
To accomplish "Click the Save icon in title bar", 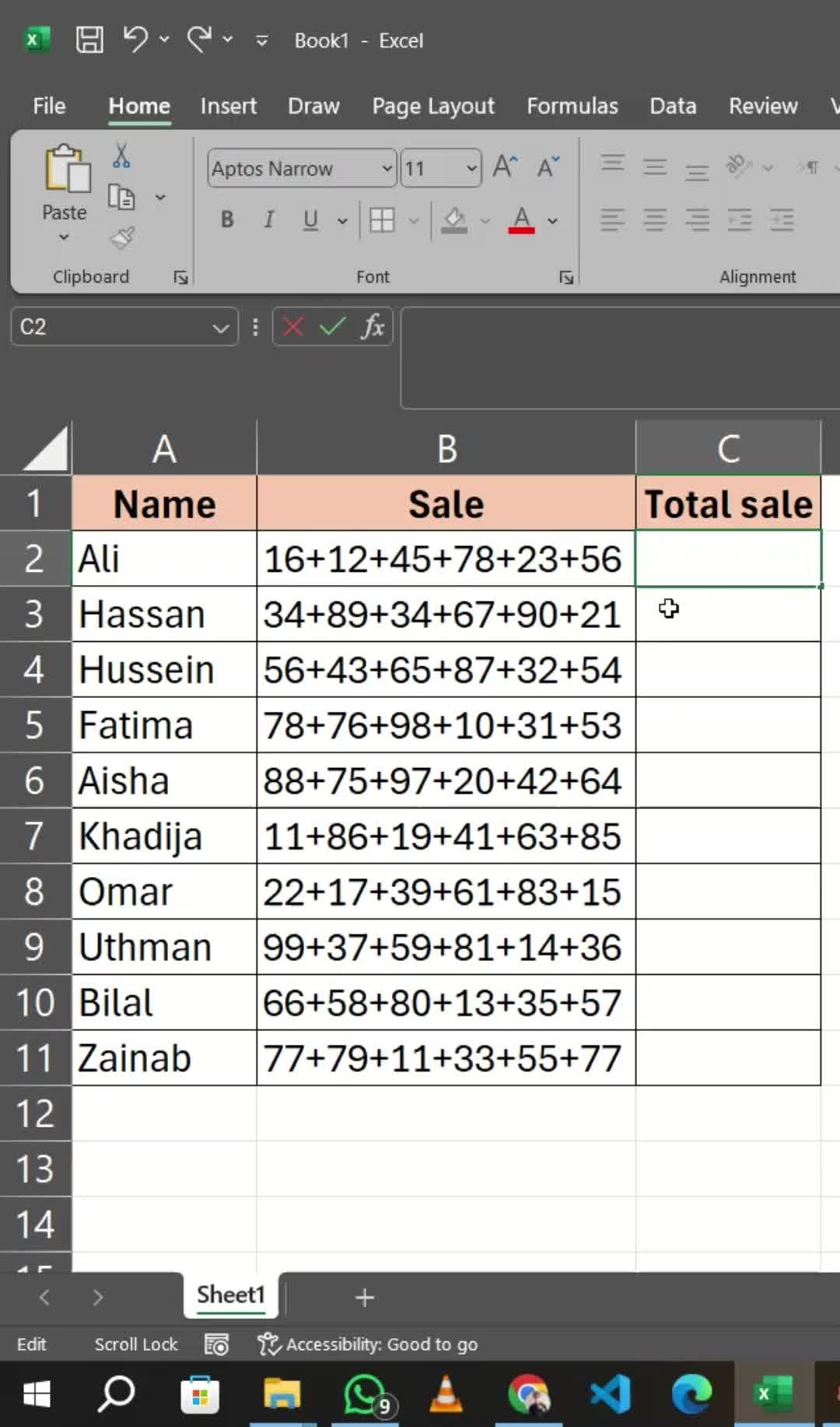I will pyautogui.click(x=89, y=39).
